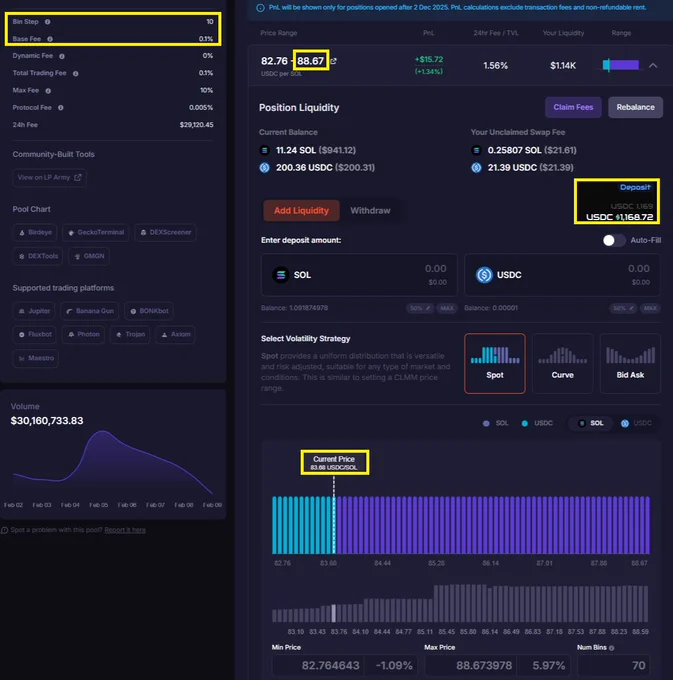
Task: Click the Max Fee info icon
Action: pyautogui.click(x=48, y=91)
